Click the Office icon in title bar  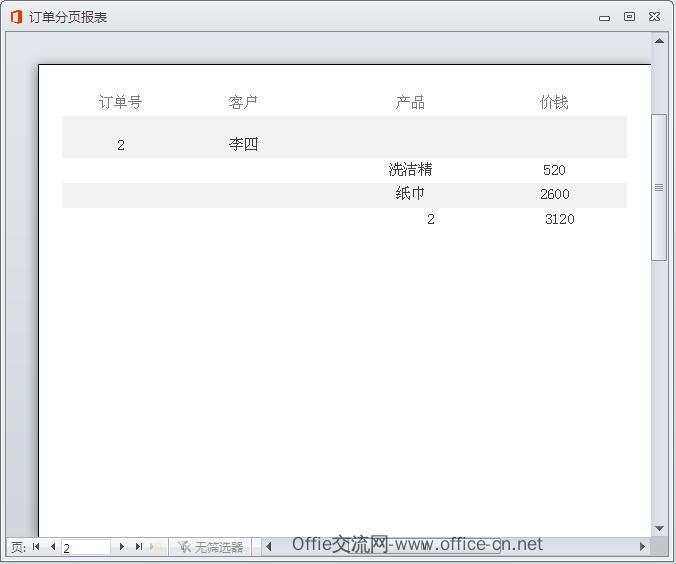point(16,17)
